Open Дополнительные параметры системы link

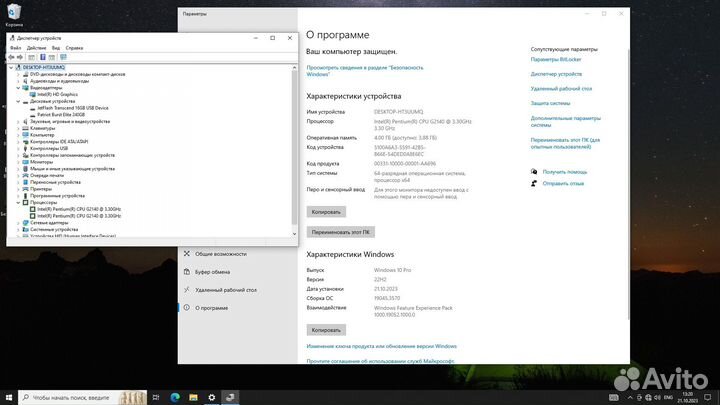point(565,121)
